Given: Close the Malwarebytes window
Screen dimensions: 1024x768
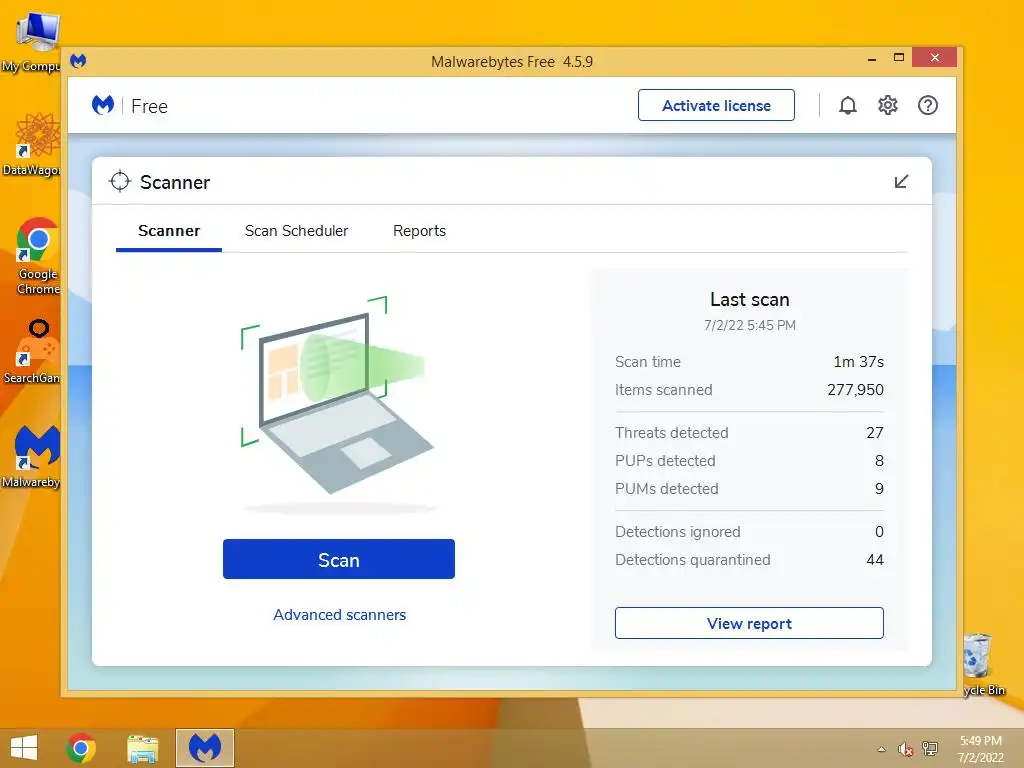Looking at the screenshot, I should pos(935,57).
